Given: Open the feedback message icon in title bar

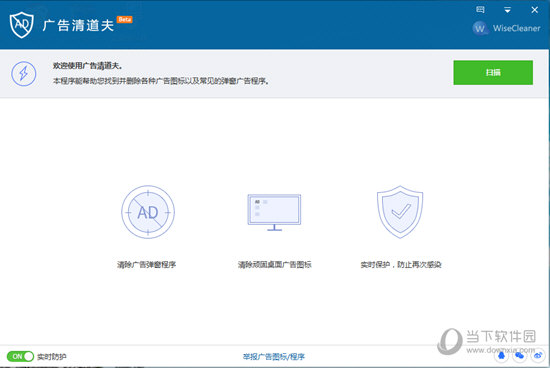Looking at the screenshot, I should coord(480,9).
